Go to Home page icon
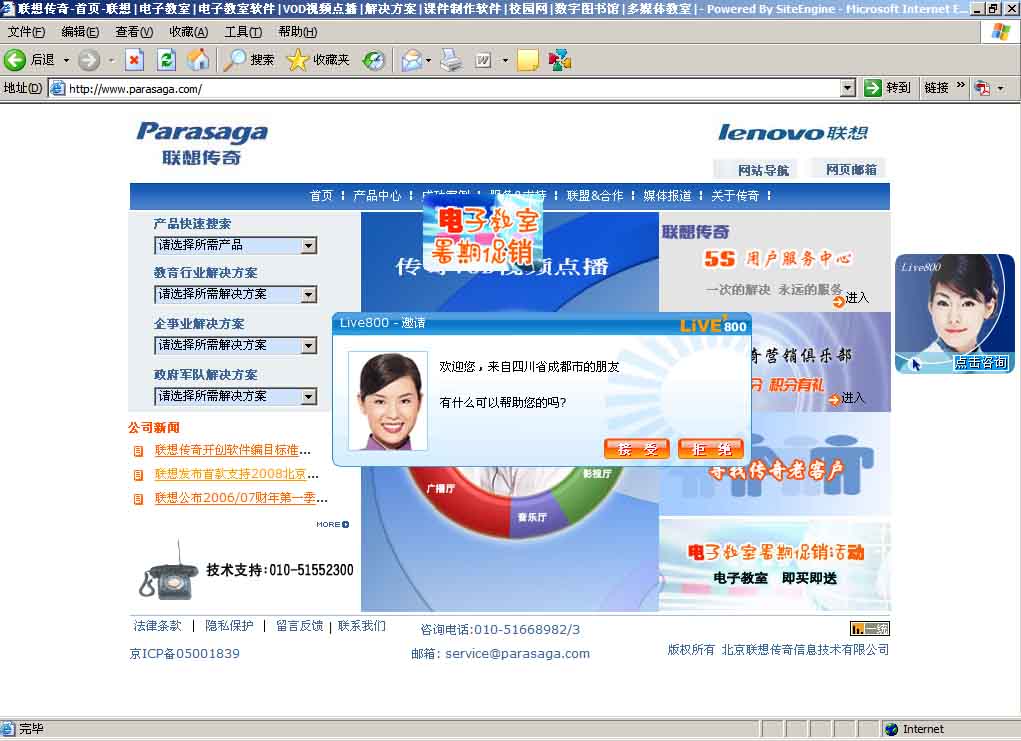The image size is (1021, 741). [x=199, y=60]
